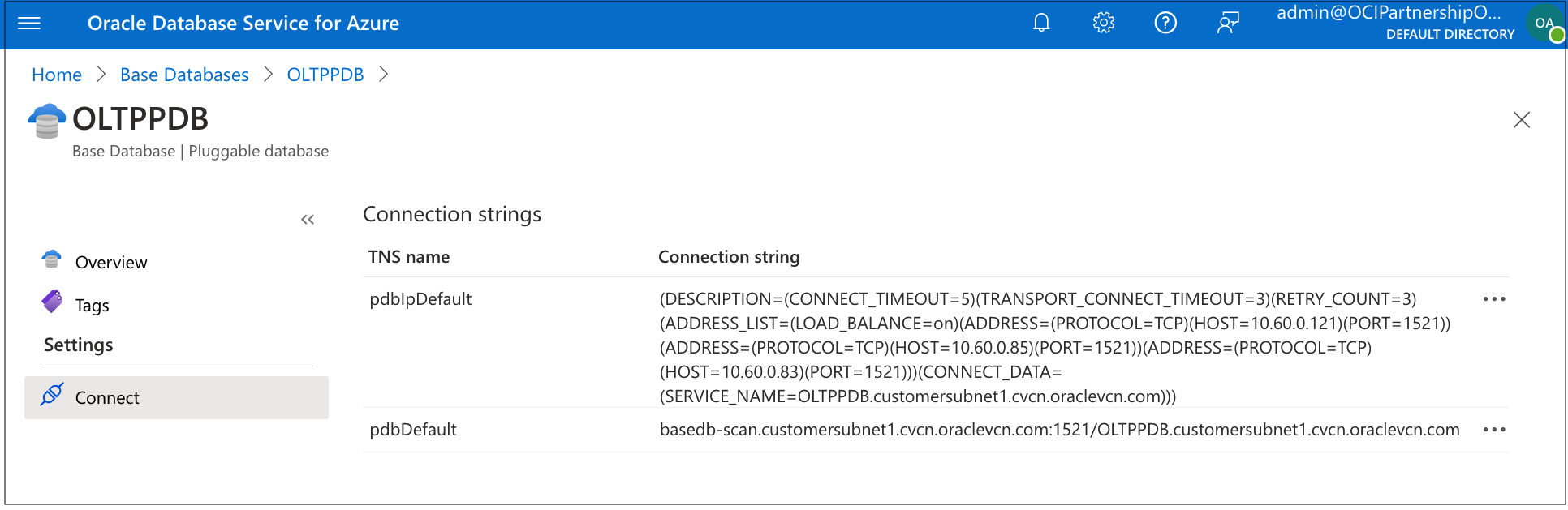Click the OLTPPDB page title
The width and height of the screenshot is (1568, 510).
pos(140,119)
